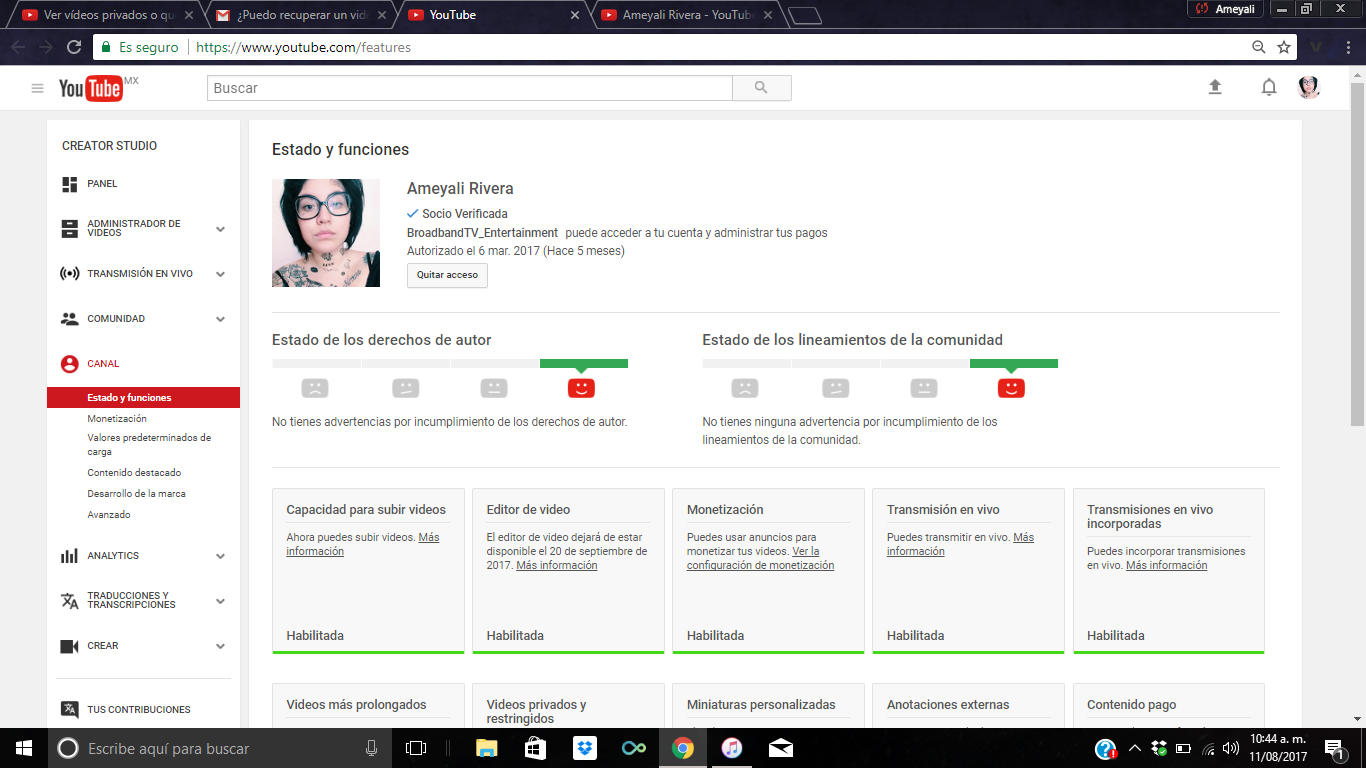Click the Administrador de Videos icon
Viewport: 1366px width, 768px height.
(x=70, y=229)
